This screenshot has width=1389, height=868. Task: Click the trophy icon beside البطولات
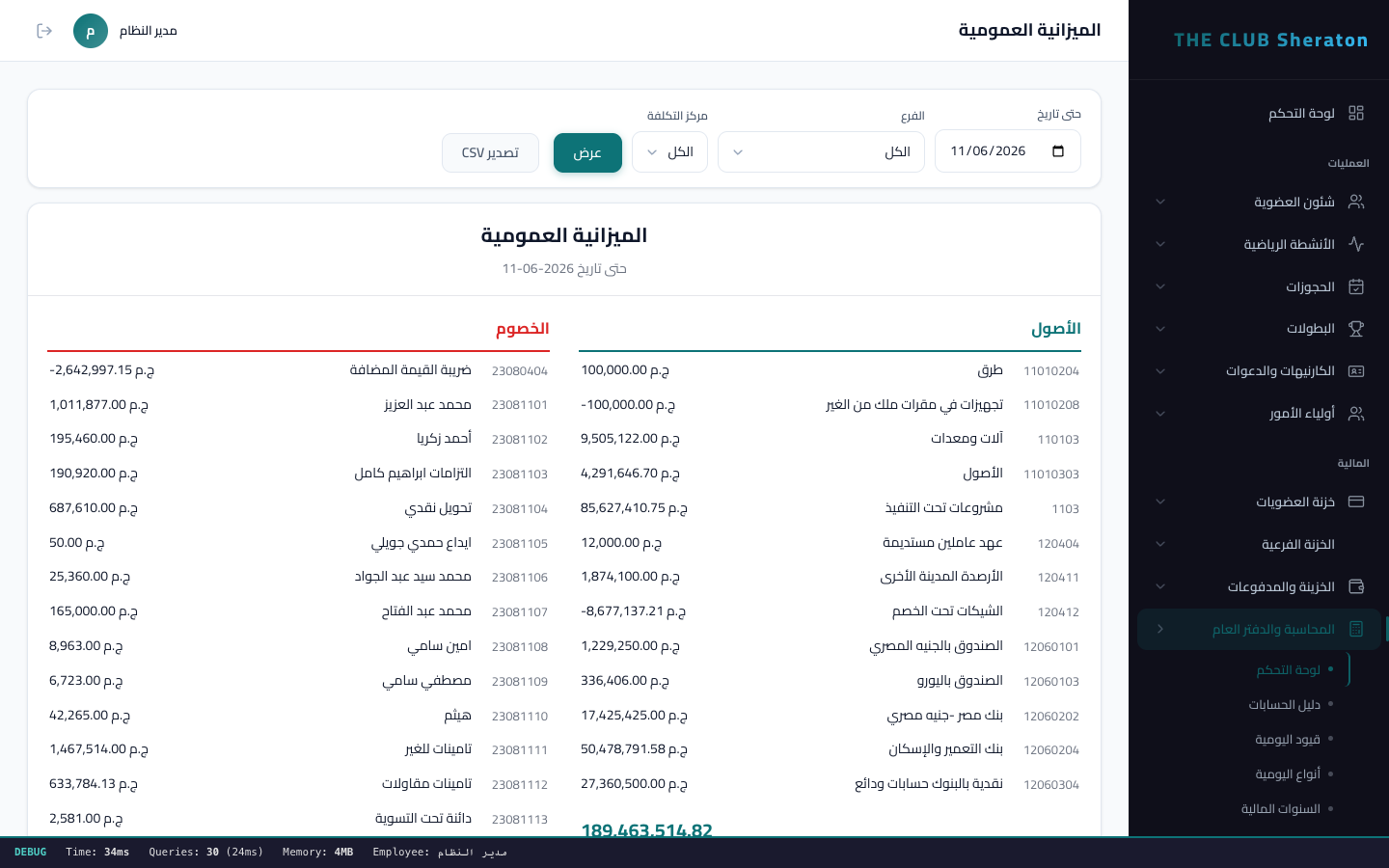tap(1356, 329)
